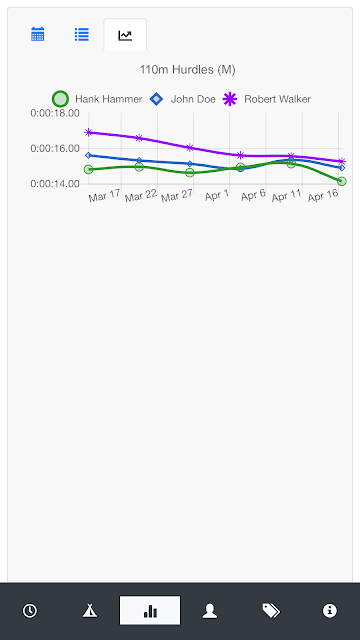This screenshot has height=640, width=360.
Task: Select the bar chart statistics tab
Action: [150, 611]
